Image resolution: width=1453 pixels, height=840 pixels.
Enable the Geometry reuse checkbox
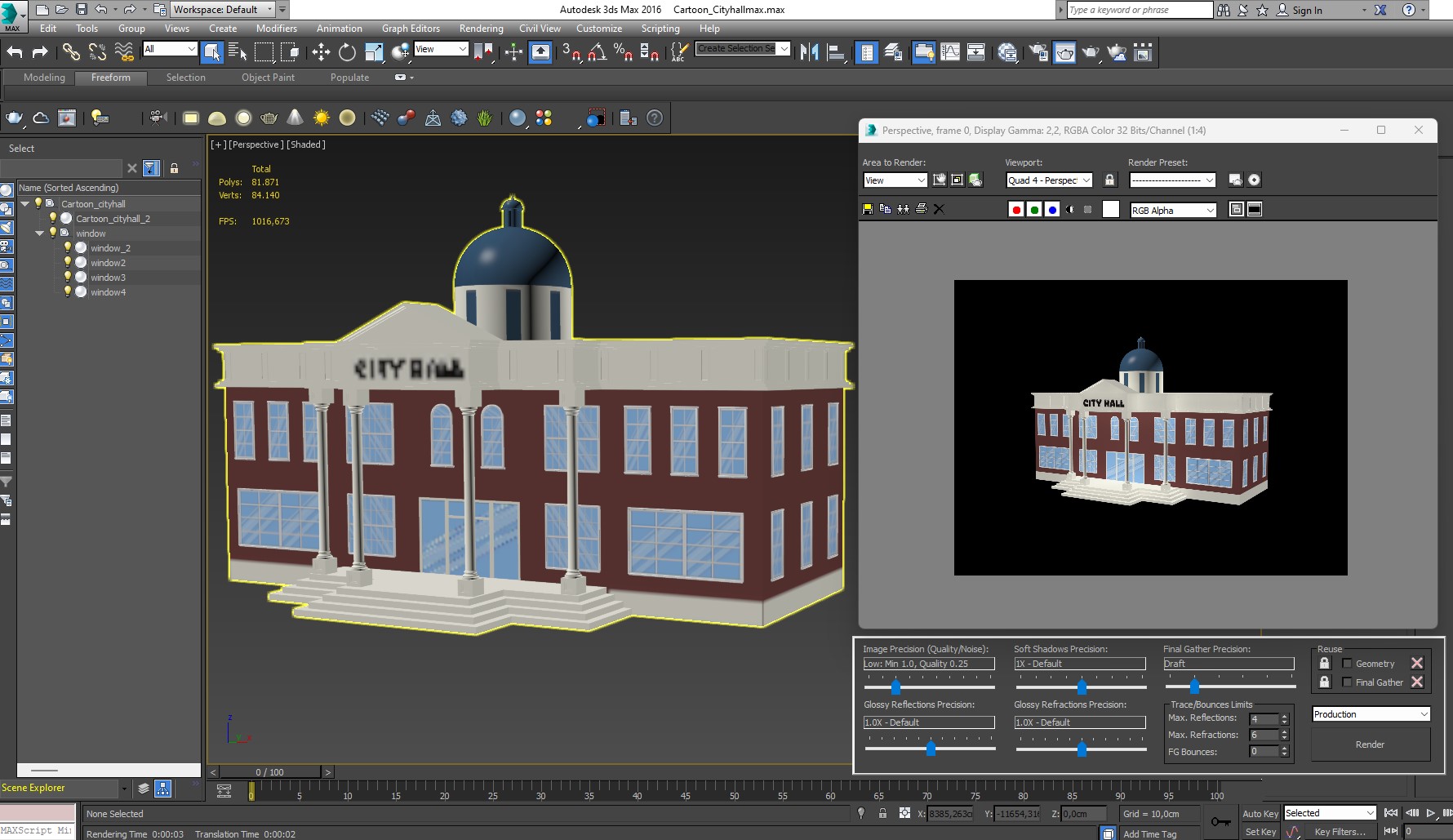(x=1347, y=664)
